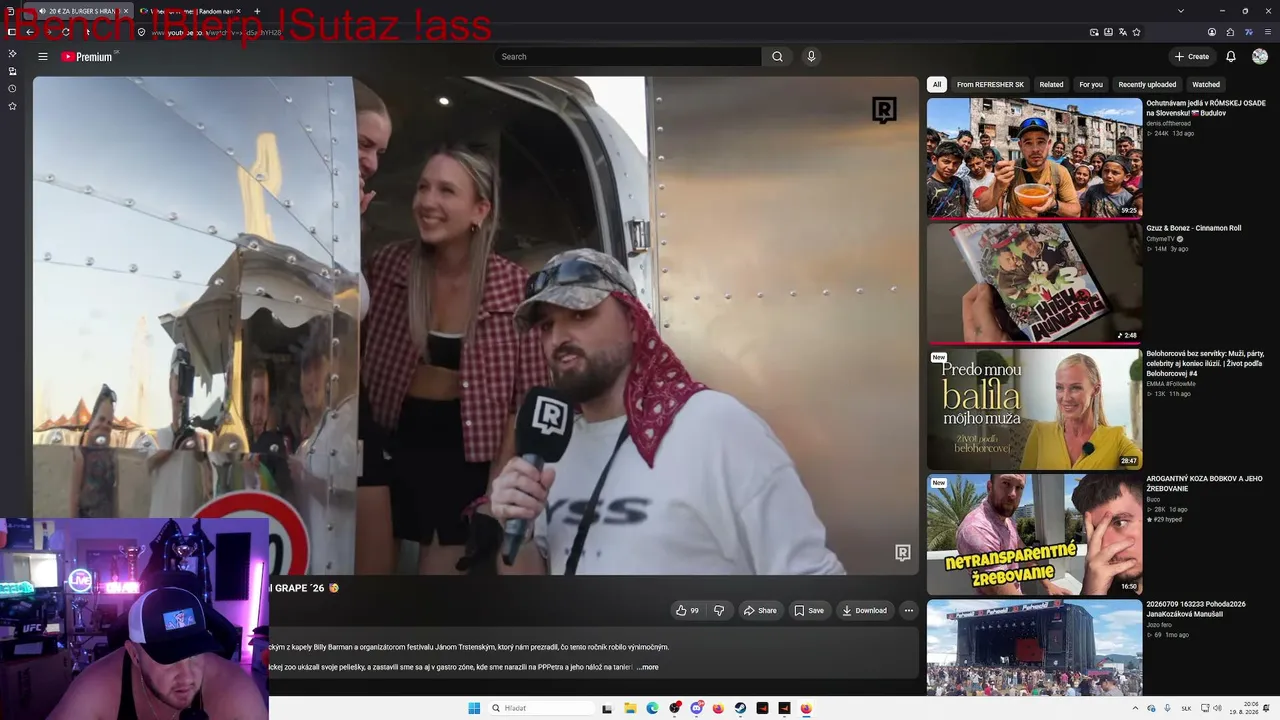Open video 'Ochutnávam jedlá v RÓMSKEJ OSADE'

[1206, 108]
